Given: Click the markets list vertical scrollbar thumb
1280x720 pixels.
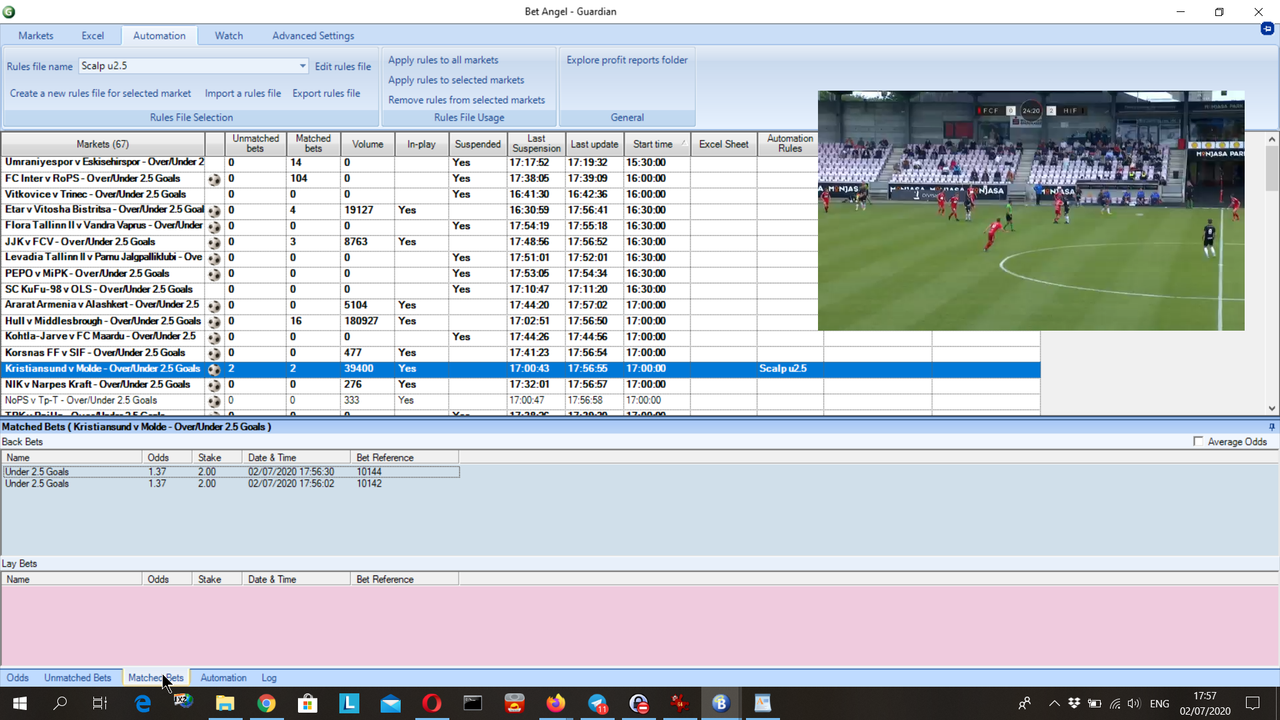Looking at the screenshot, I should point(1272,166).
